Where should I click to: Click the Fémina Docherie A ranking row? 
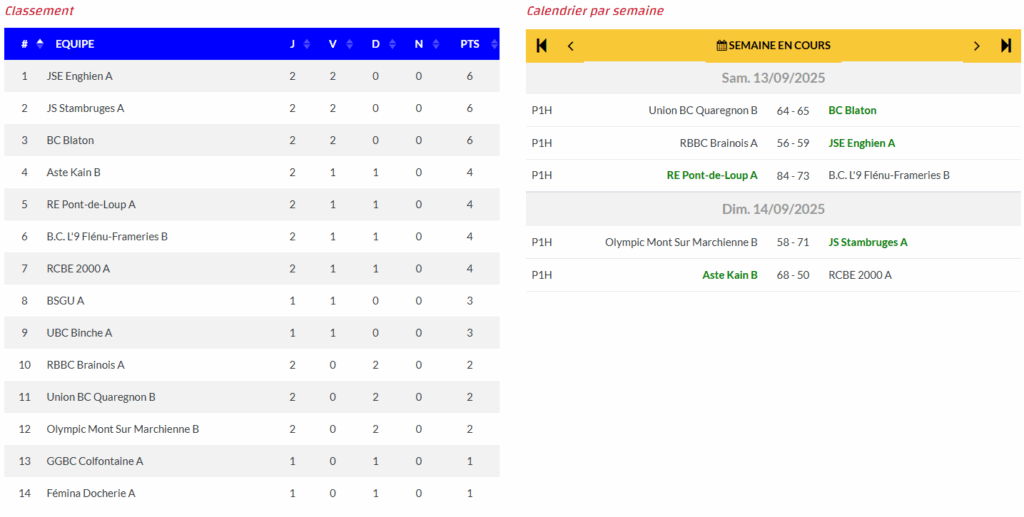pos(252,494)
